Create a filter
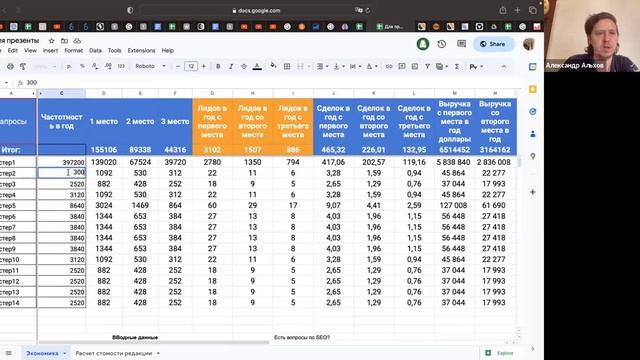 (x=427, y=66)
